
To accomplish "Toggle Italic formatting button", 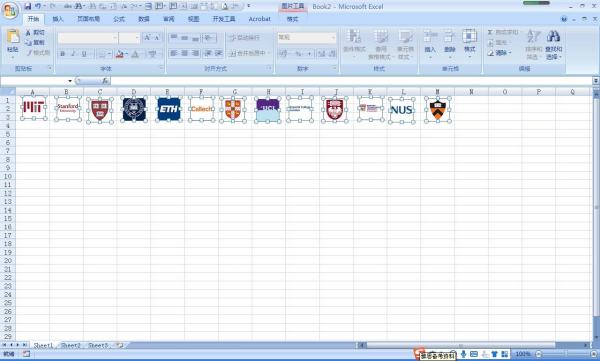I will coord(73,54).
